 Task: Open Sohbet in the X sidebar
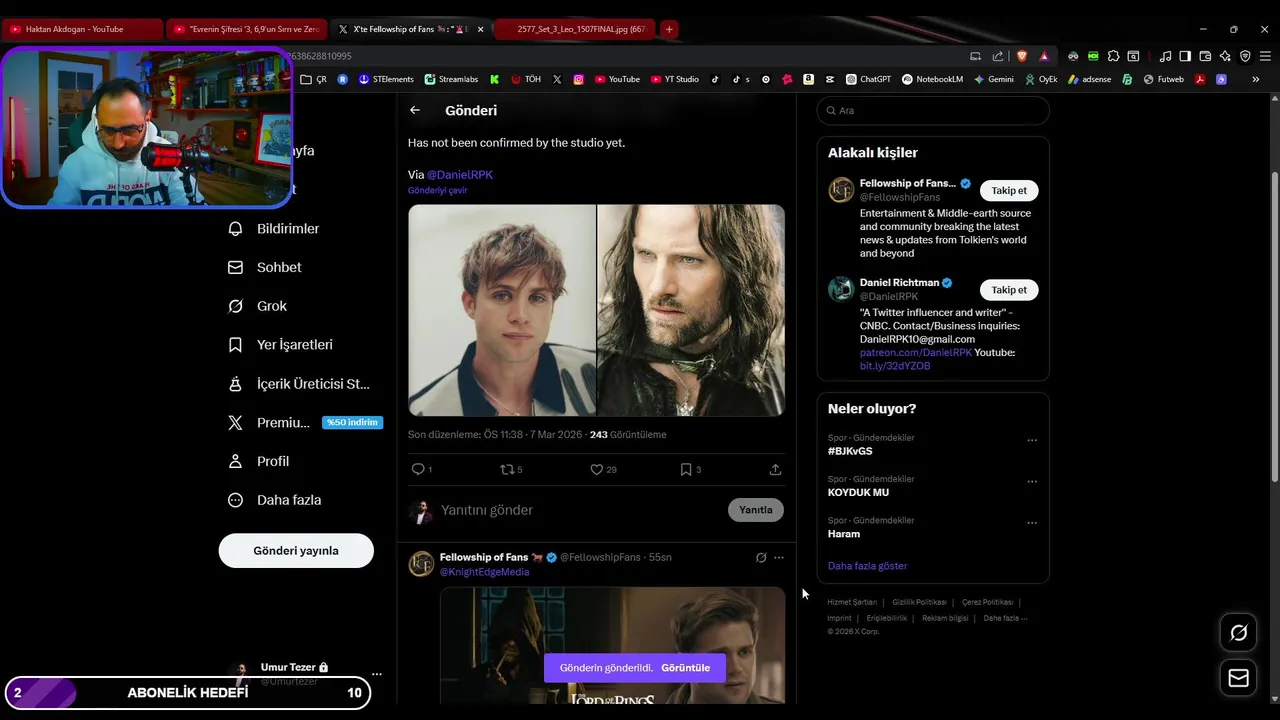pyautogui.click(x=265, y=268)
